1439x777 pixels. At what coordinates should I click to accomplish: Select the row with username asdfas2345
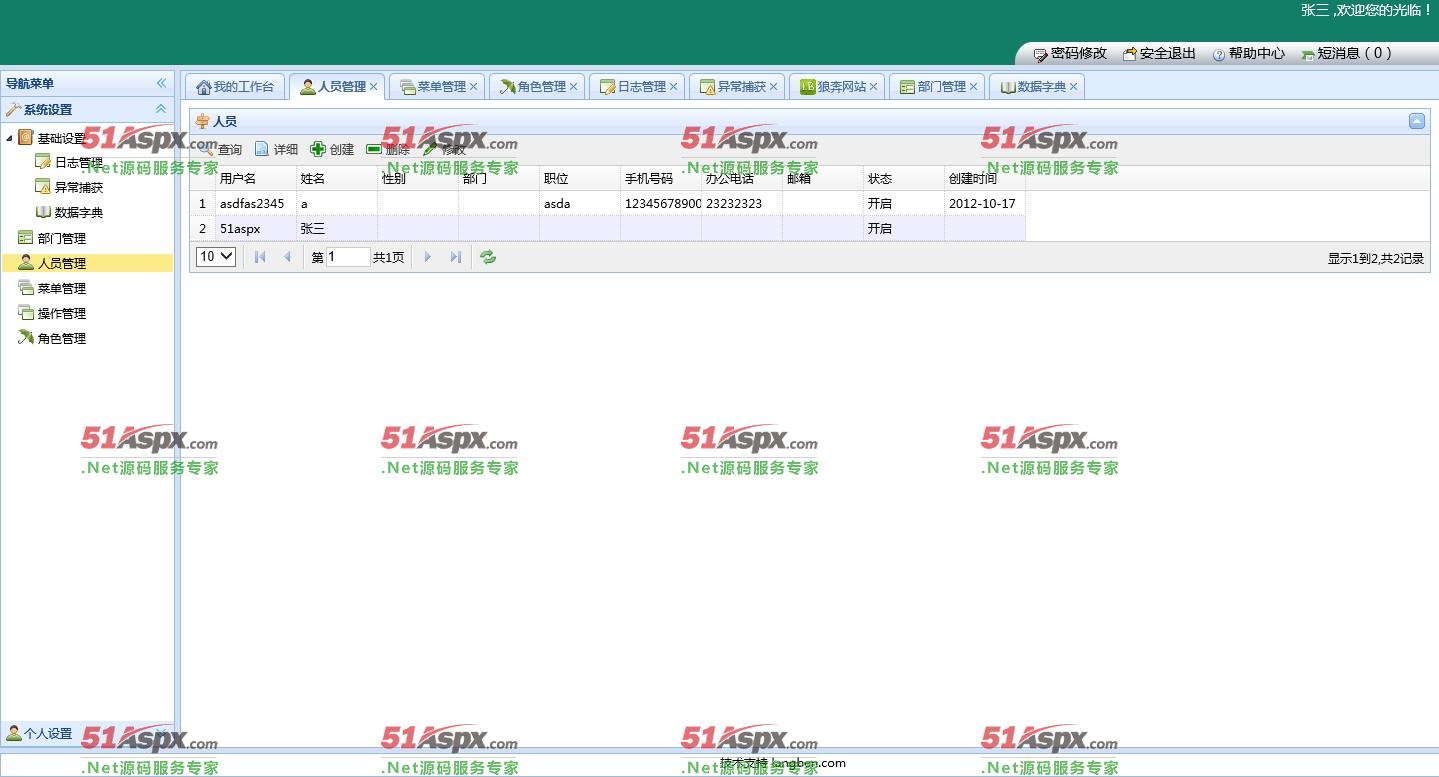[608, 203]
